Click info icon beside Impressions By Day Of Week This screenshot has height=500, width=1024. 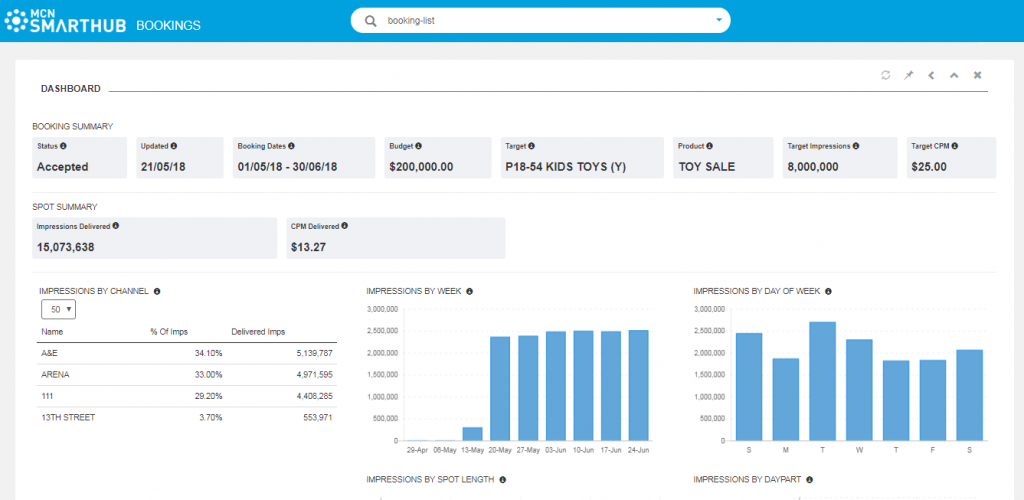tap(828, 292)
